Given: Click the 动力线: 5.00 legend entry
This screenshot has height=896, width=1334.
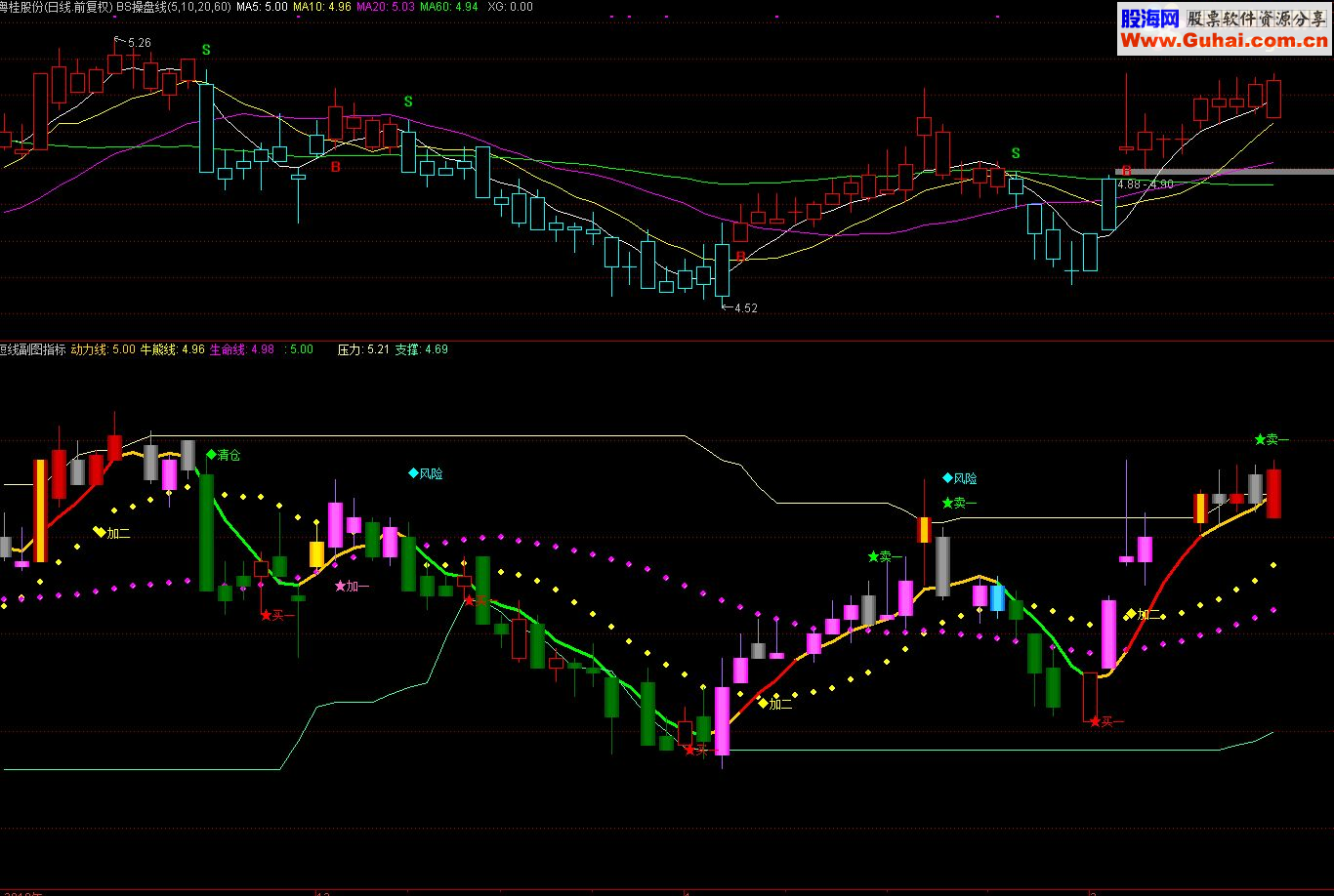Looking at the screenshot, I should click(103, 349).
